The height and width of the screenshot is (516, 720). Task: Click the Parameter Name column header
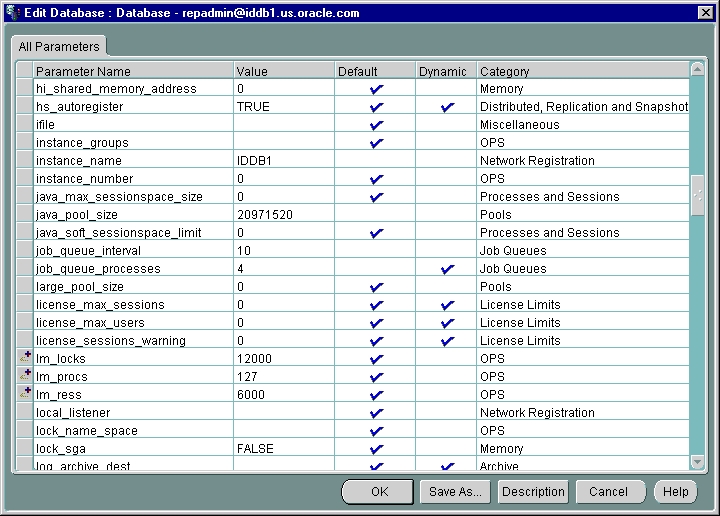(132, 71)
